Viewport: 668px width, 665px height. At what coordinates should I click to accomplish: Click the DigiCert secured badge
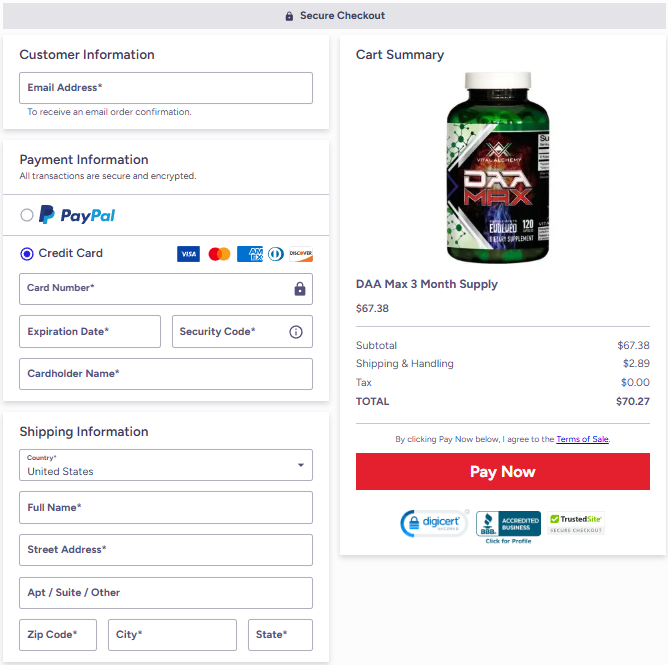[x=434, y=523]
